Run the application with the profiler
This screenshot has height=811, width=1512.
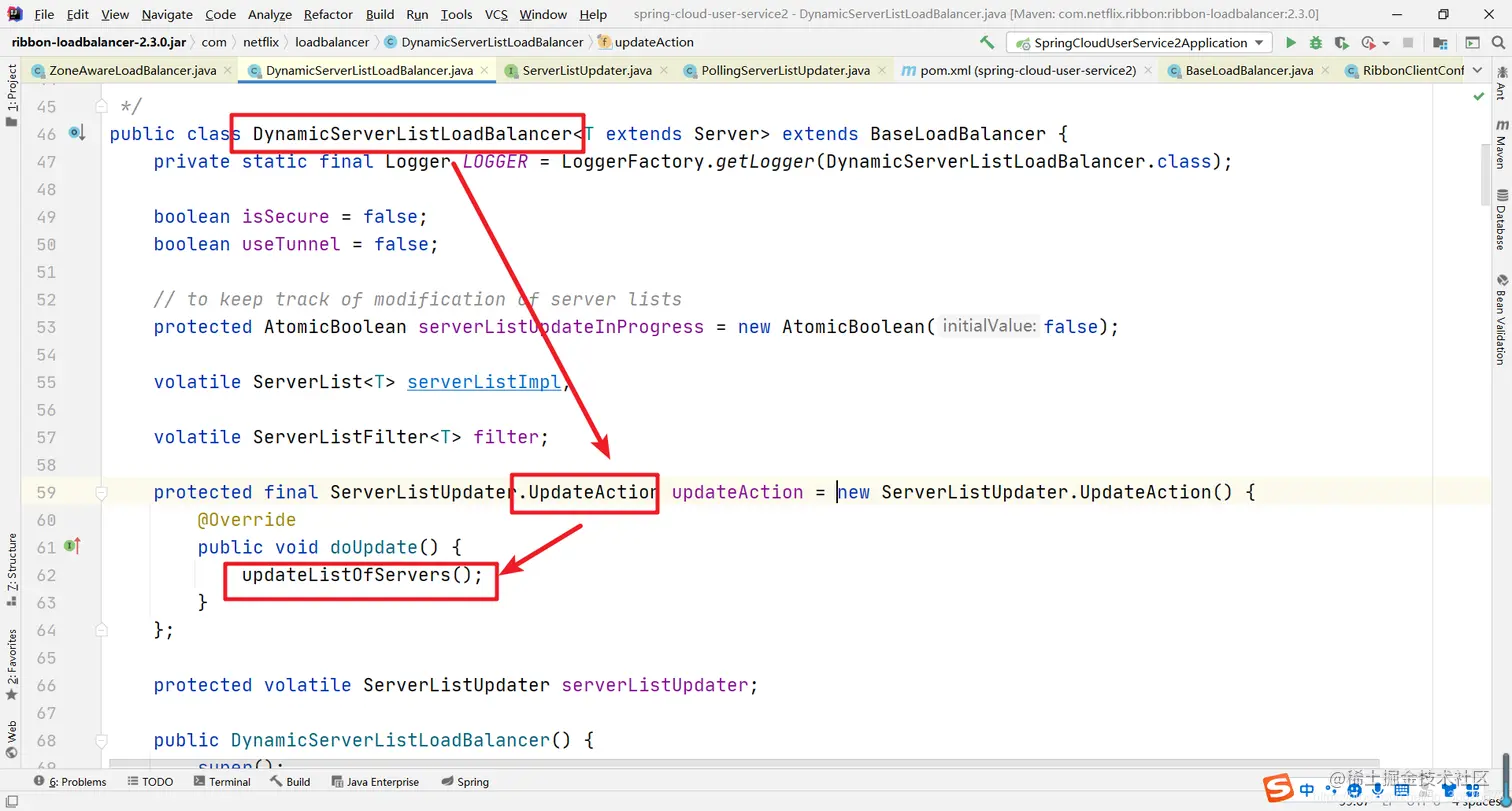click(1368, 43)
